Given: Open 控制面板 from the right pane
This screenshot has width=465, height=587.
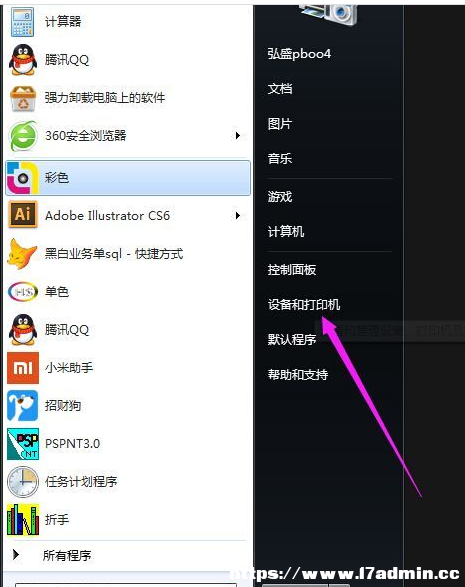Looking at the screenshot, I should (x=292, y=270).
